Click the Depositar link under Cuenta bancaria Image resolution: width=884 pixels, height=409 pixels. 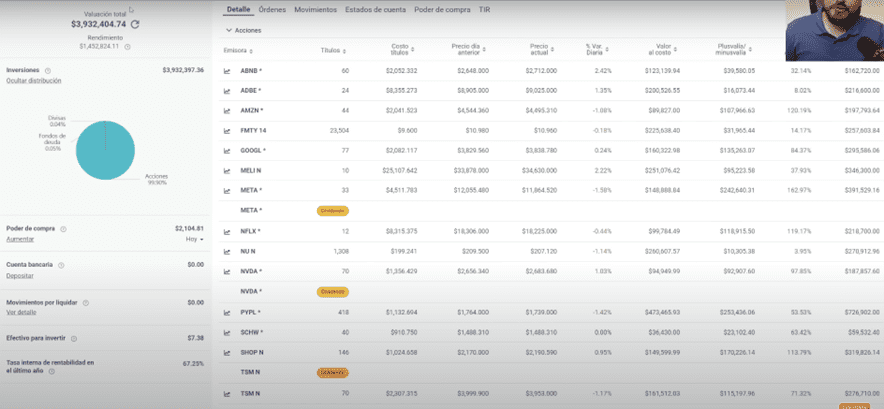(20, 275)
